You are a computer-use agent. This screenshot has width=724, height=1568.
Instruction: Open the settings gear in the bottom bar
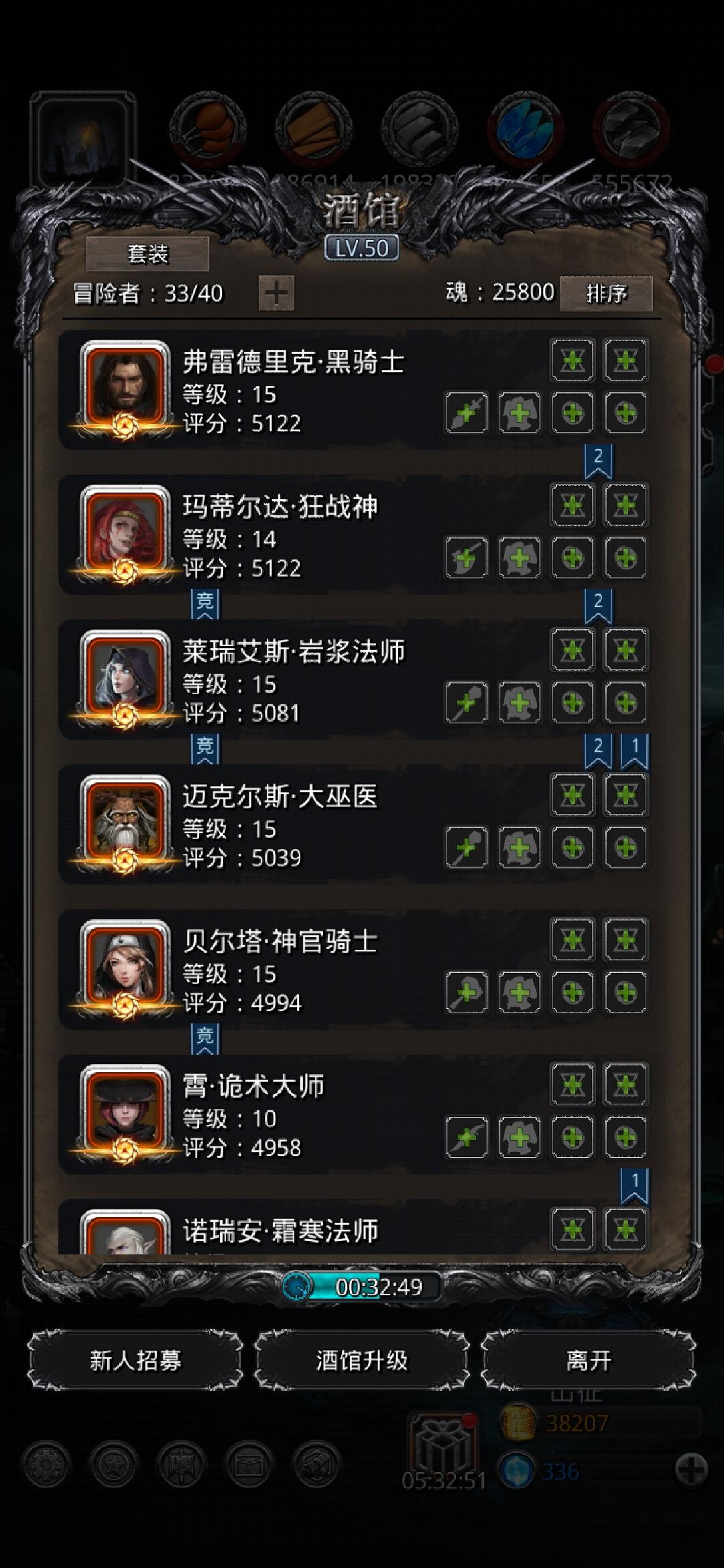tap(46, 1465)
